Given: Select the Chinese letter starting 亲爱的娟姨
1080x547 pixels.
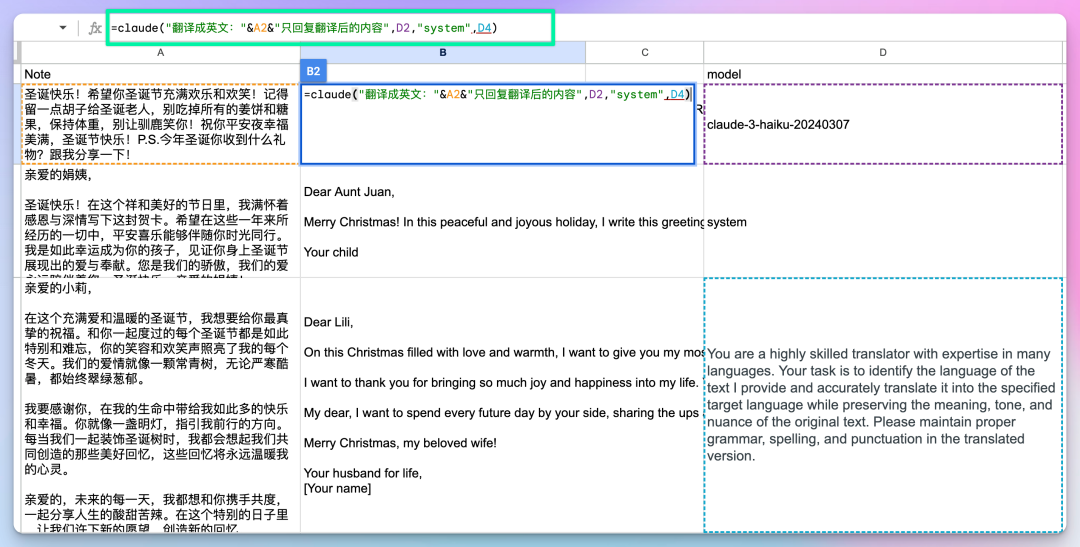Looking at the screenshot, I should [x=160, y=222].
